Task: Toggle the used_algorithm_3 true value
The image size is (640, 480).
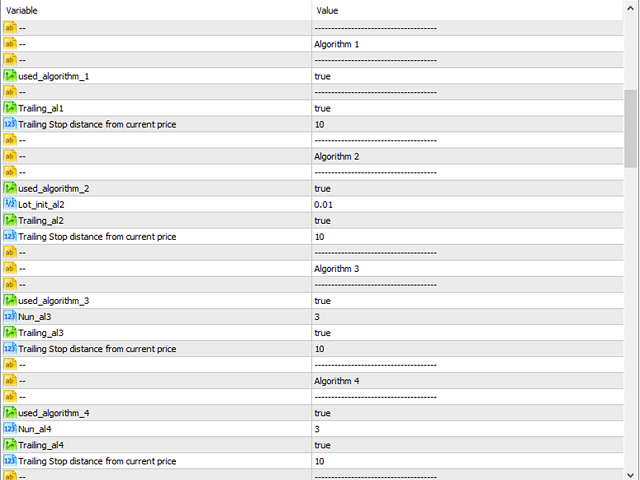Action: 468,301
